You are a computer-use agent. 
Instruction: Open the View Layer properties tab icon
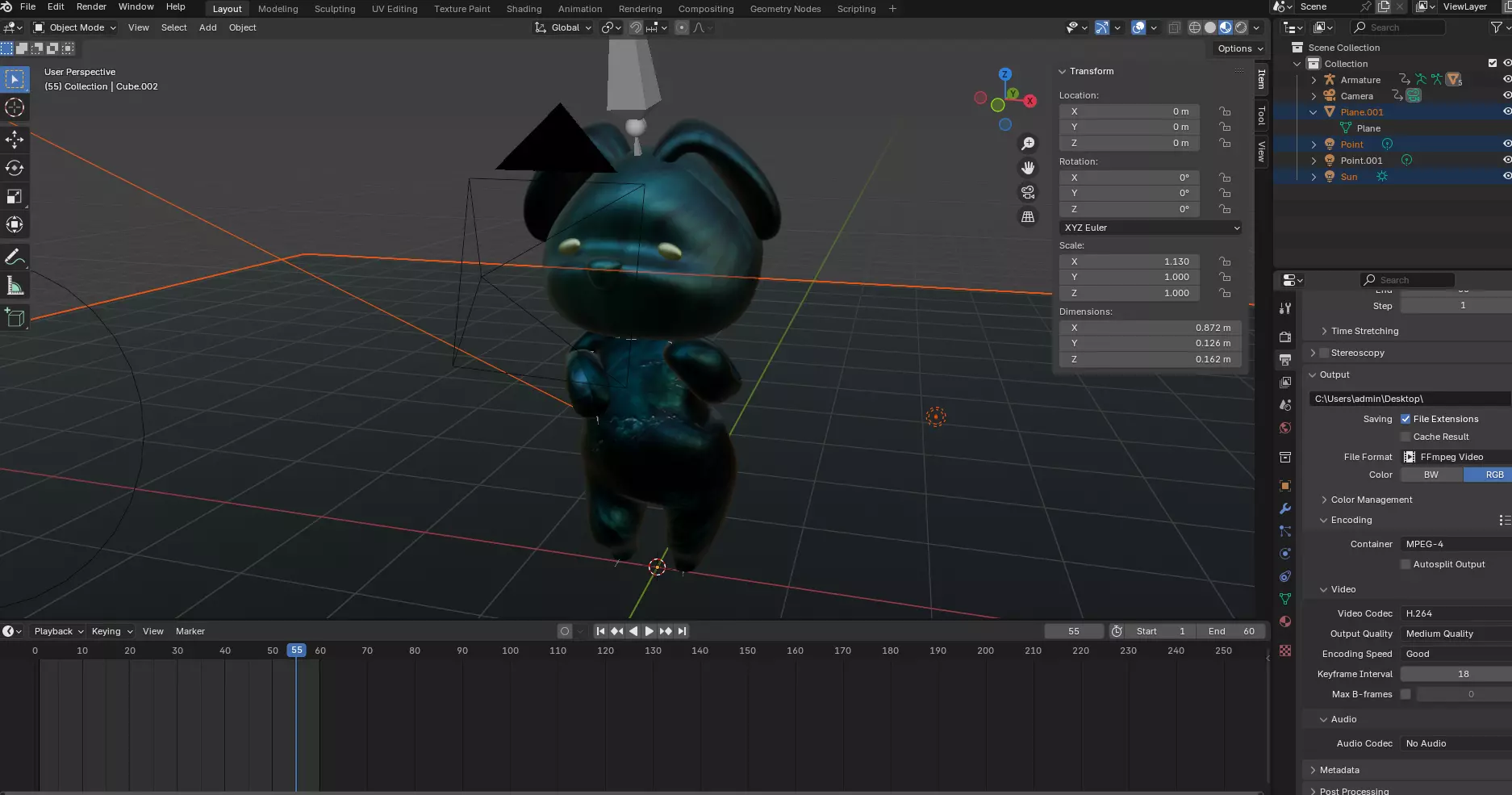[x=1285, y=383]
